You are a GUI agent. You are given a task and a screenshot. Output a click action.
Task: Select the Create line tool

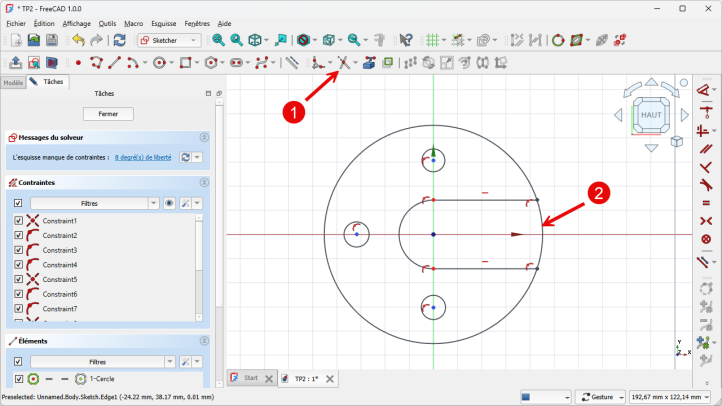(x=115, y=62)
